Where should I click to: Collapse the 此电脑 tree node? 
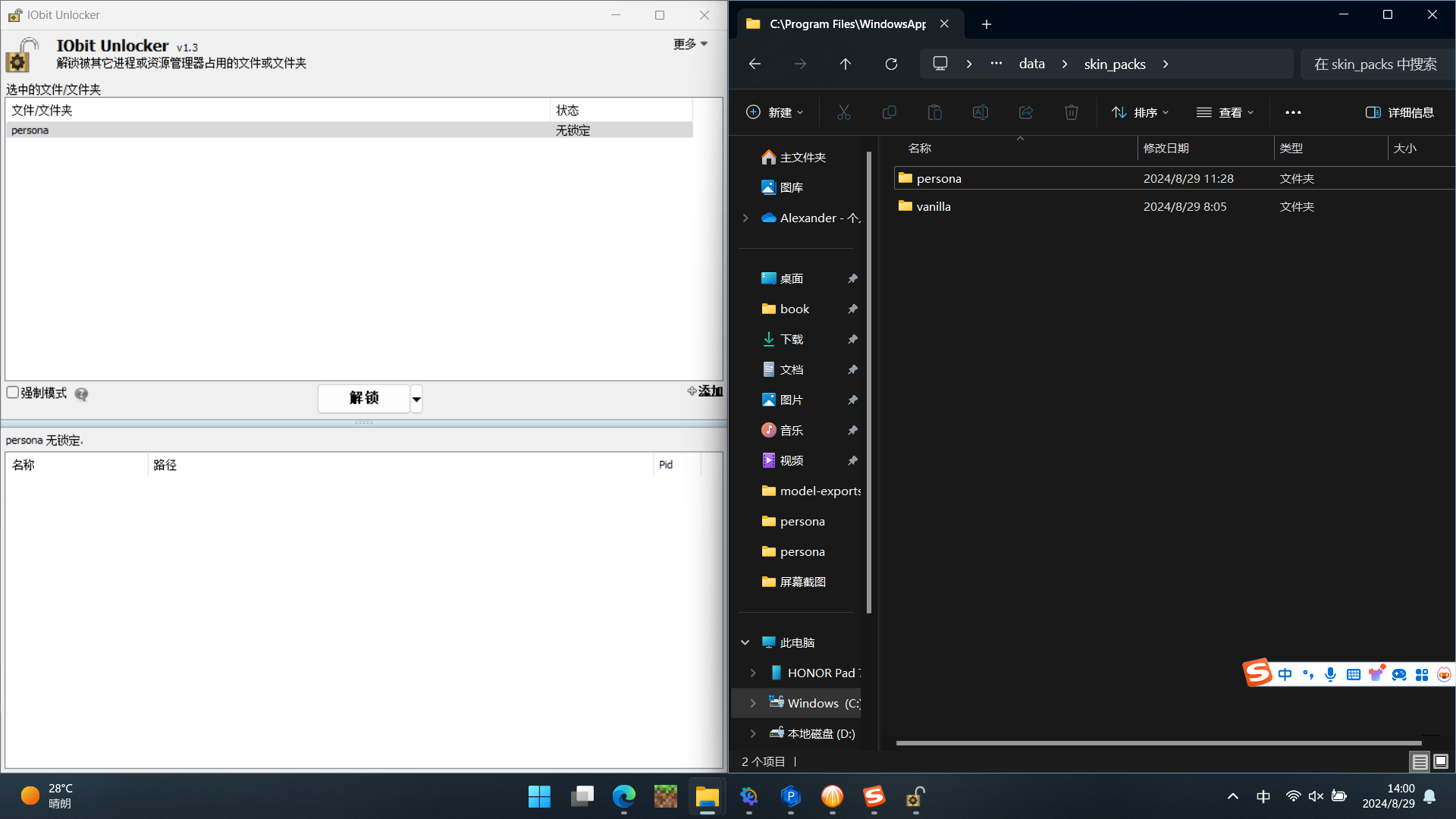coord(745,642)
